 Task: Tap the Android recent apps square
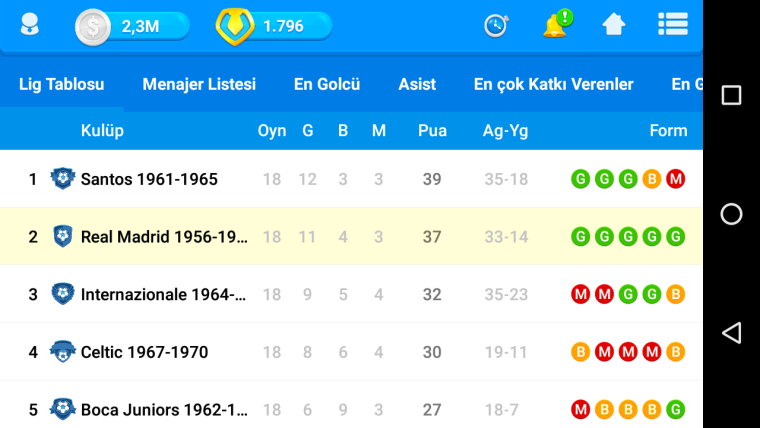point(731,95)
